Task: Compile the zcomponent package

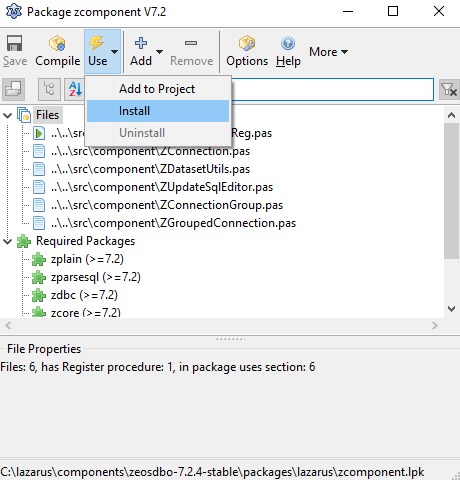Action: pyautogui.click(x=58, y=51)
